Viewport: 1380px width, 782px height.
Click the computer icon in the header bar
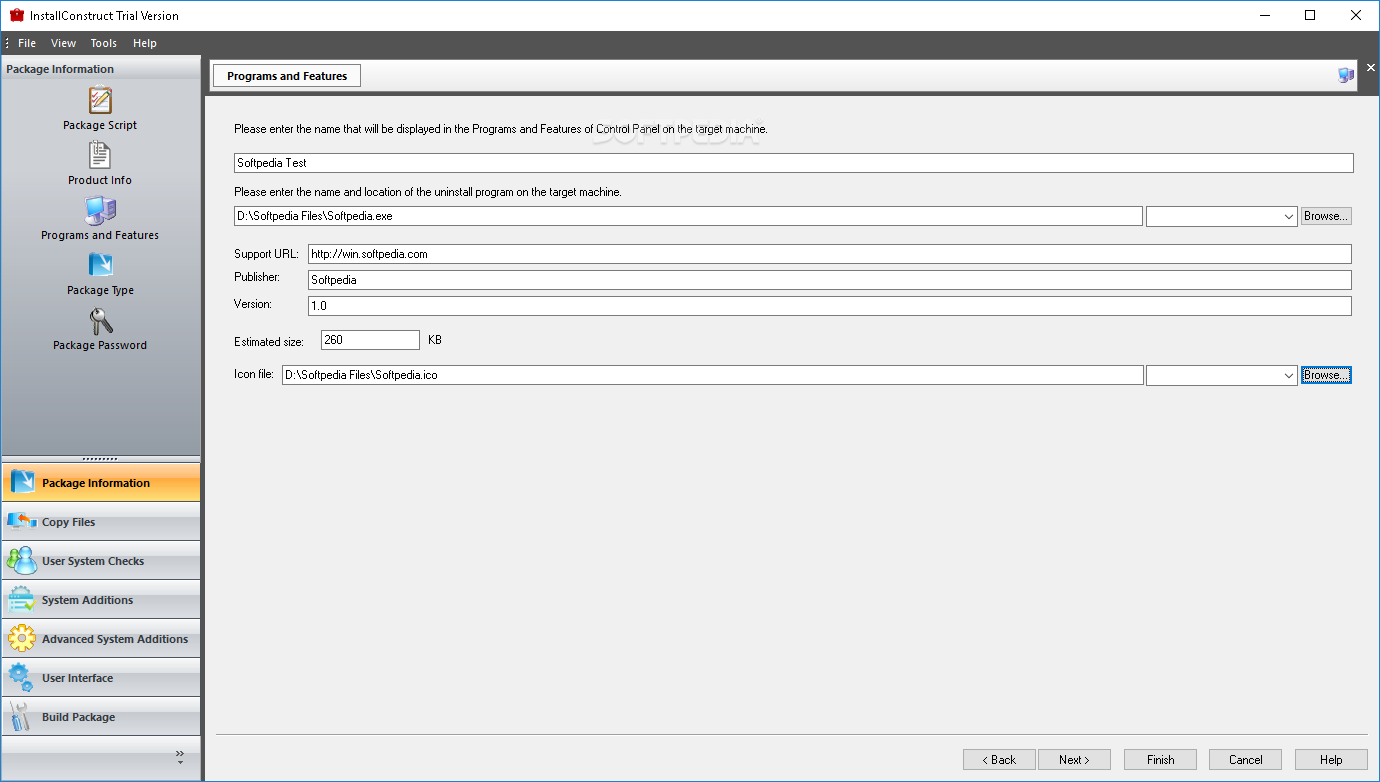(x=1346, y=75)
